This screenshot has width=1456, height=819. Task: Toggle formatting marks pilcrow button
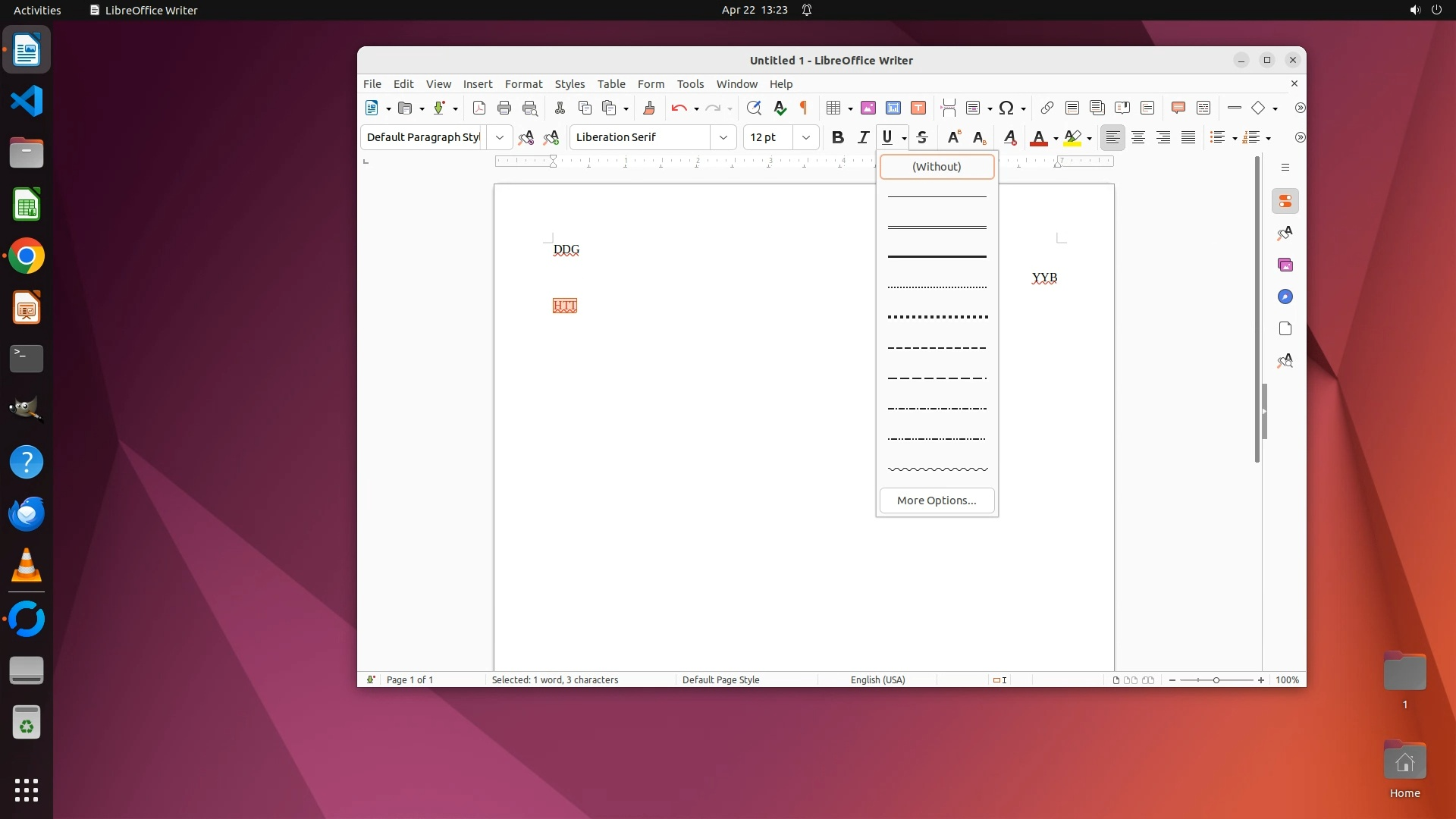coord(804,108)
